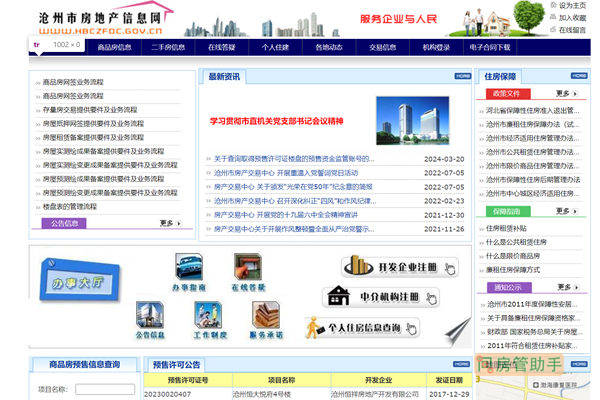The image size is (600, 400).
Task: Open 什么是限价商品房 link
Action: [513, 256]
